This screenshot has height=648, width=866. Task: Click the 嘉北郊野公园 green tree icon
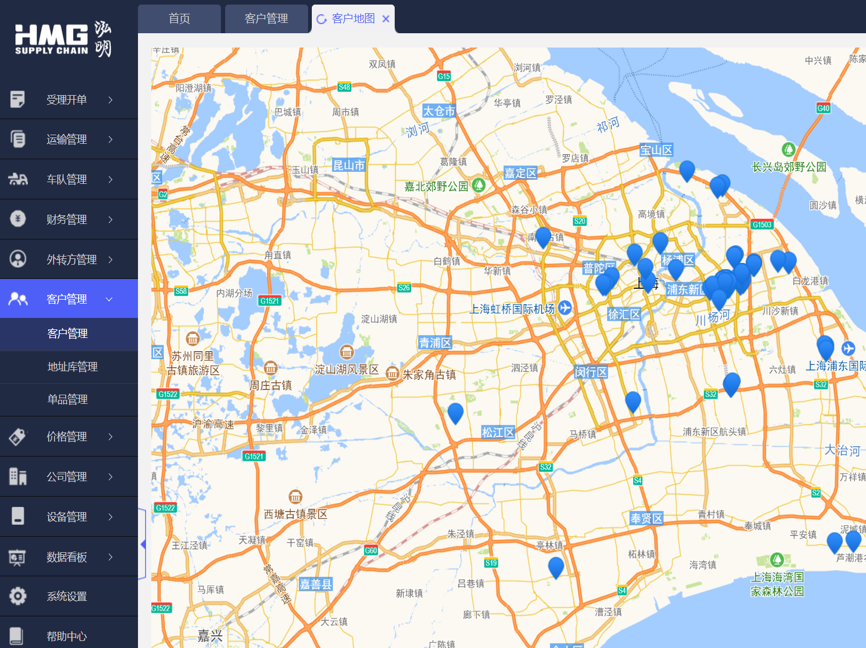(479, 185)
